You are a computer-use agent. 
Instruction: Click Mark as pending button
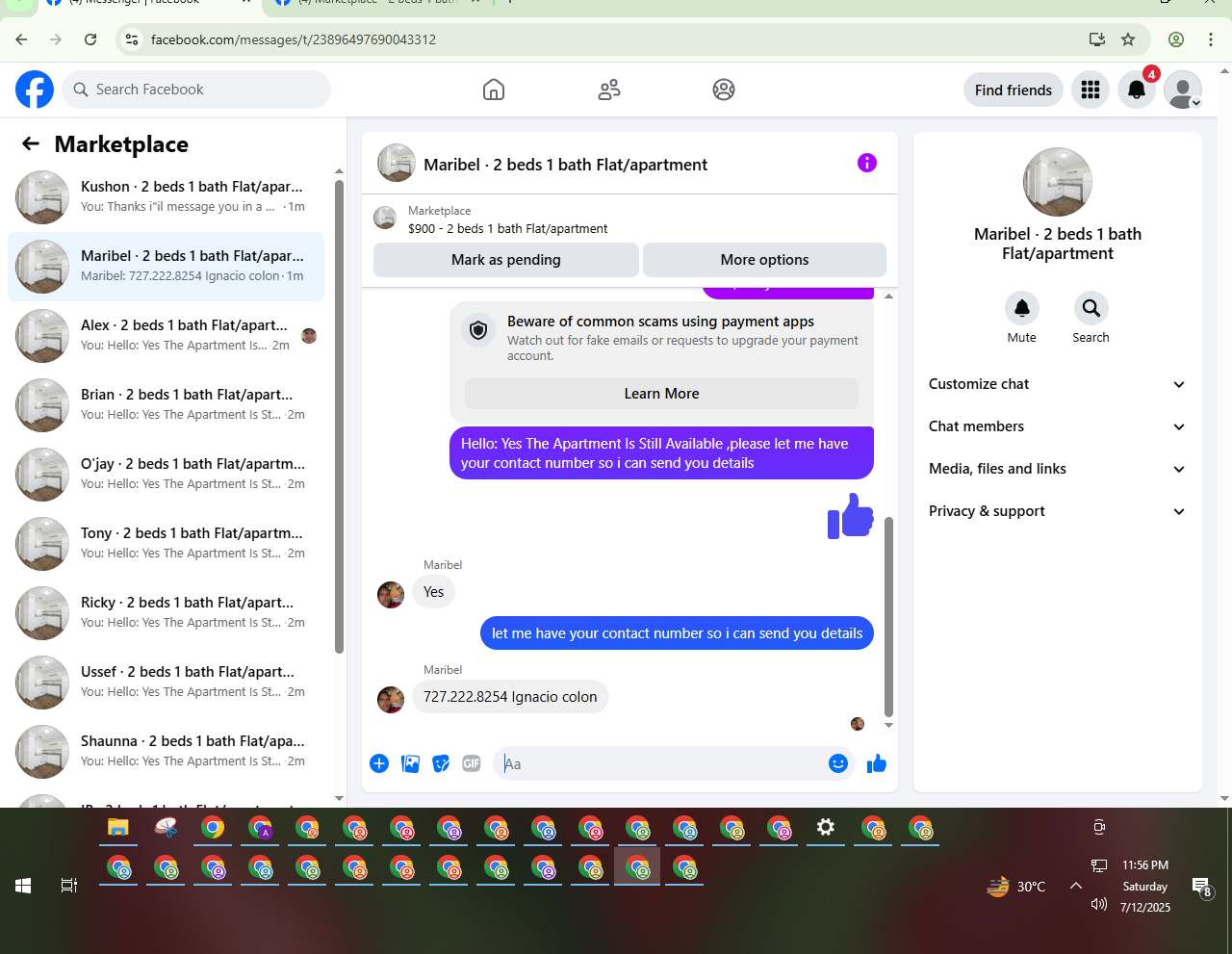click(506, 260)
